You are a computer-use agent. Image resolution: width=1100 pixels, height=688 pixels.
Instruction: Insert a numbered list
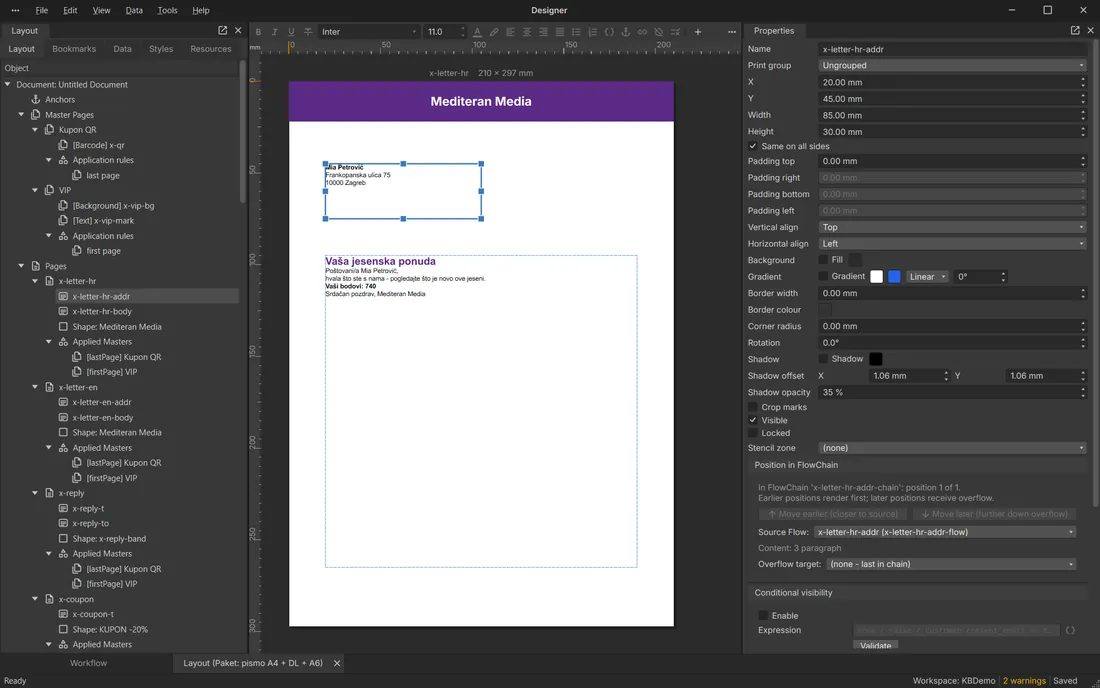tap(593, 32)
